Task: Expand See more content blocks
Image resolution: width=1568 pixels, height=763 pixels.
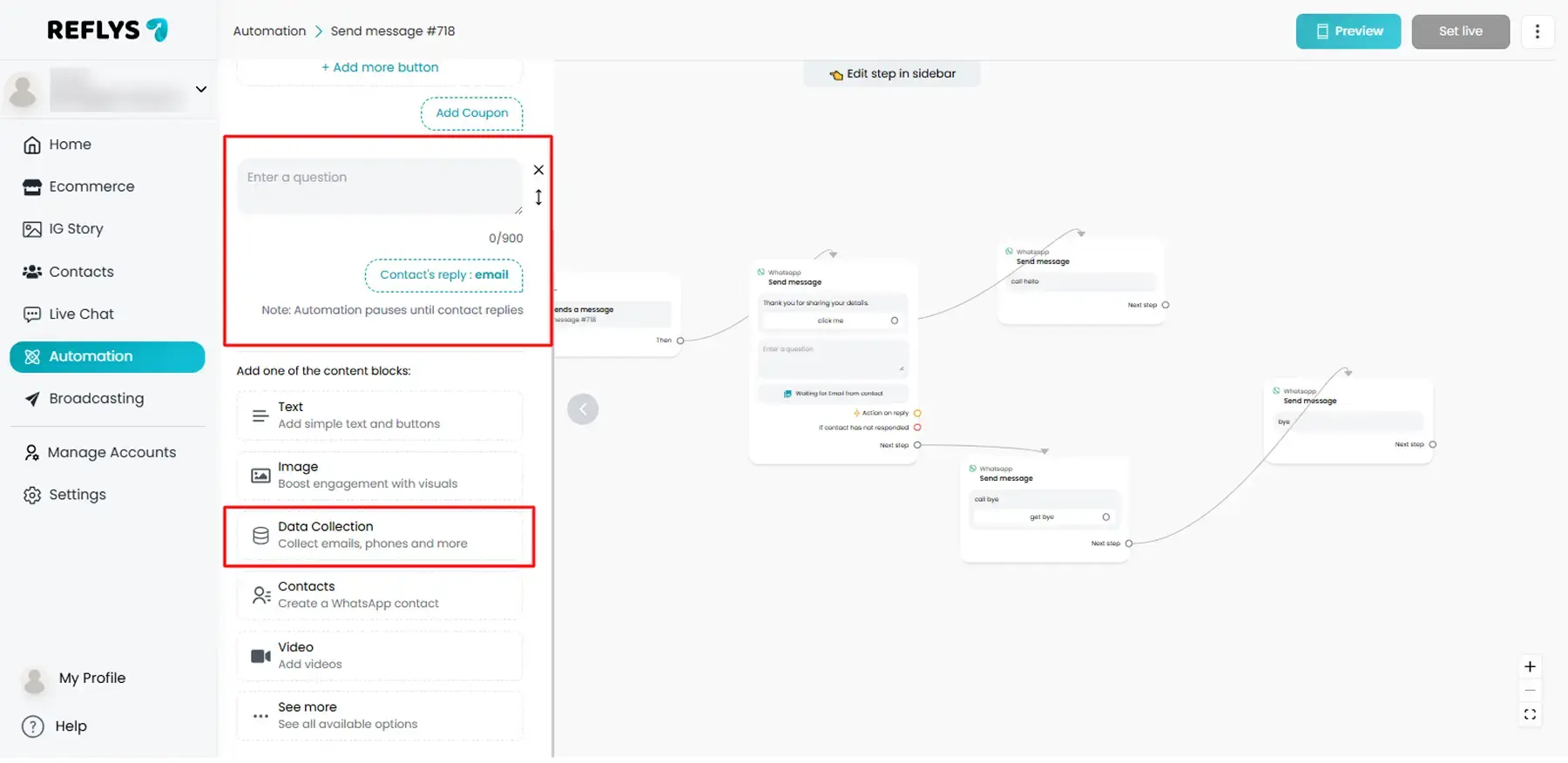Action: (380, 716)
